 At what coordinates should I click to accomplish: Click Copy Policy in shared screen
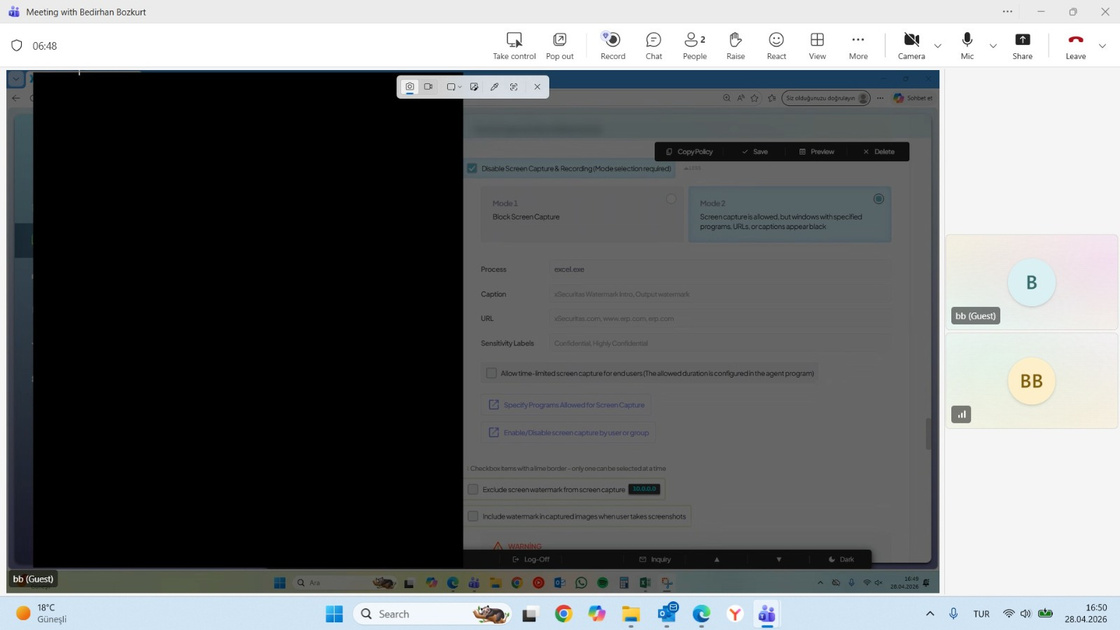[x=689, y=151]
